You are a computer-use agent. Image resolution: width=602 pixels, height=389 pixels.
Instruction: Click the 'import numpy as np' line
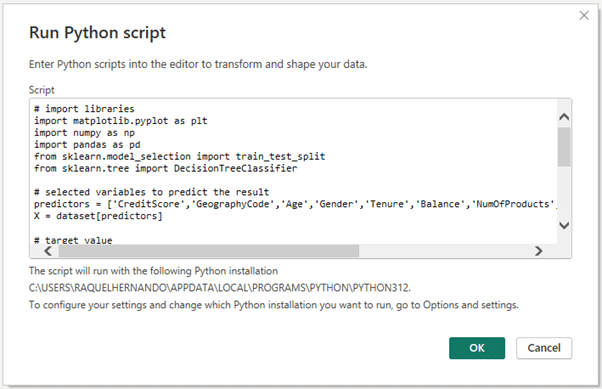[x=84, y=133]
